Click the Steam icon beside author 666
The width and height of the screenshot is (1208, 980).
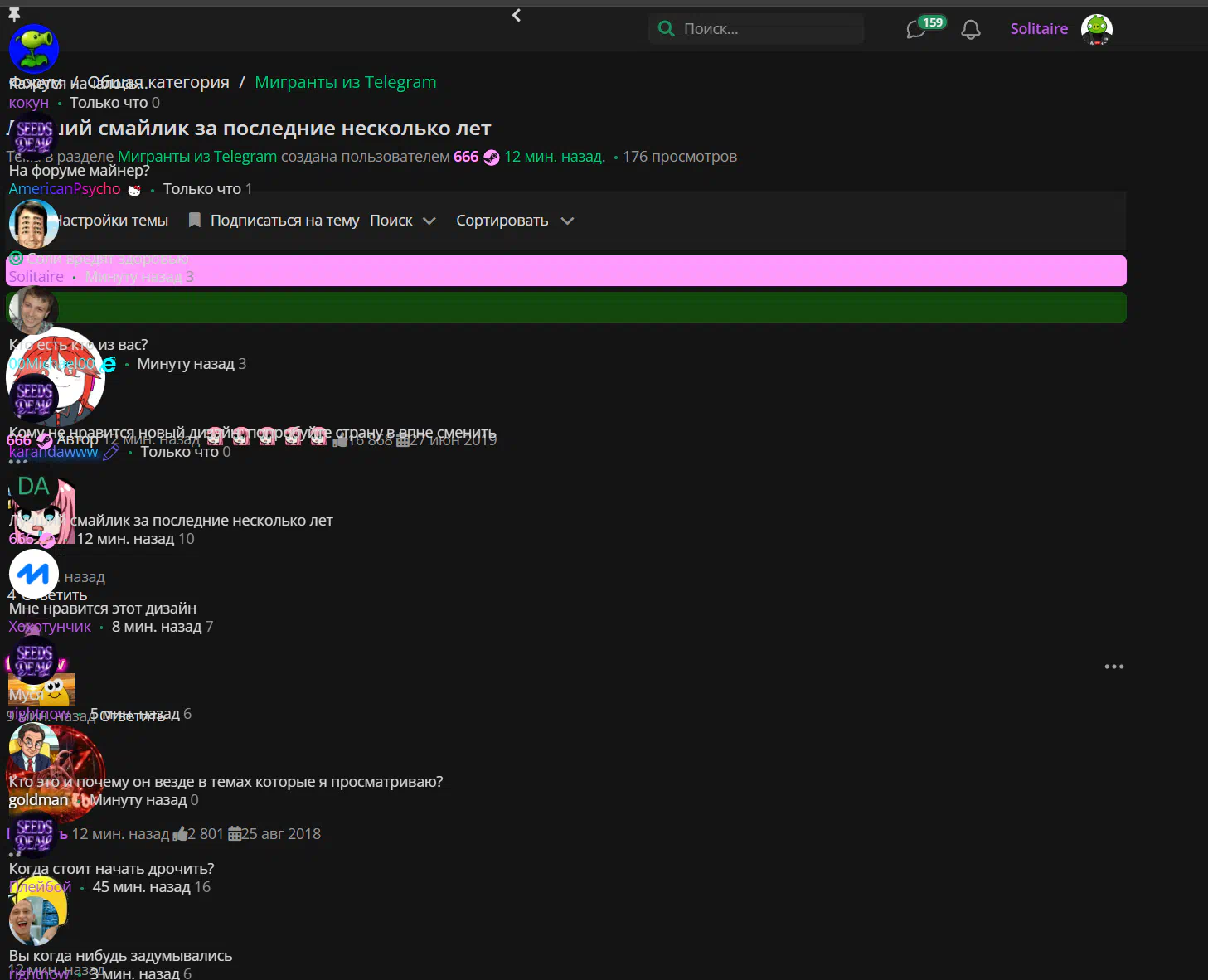(x=492, y=158)
